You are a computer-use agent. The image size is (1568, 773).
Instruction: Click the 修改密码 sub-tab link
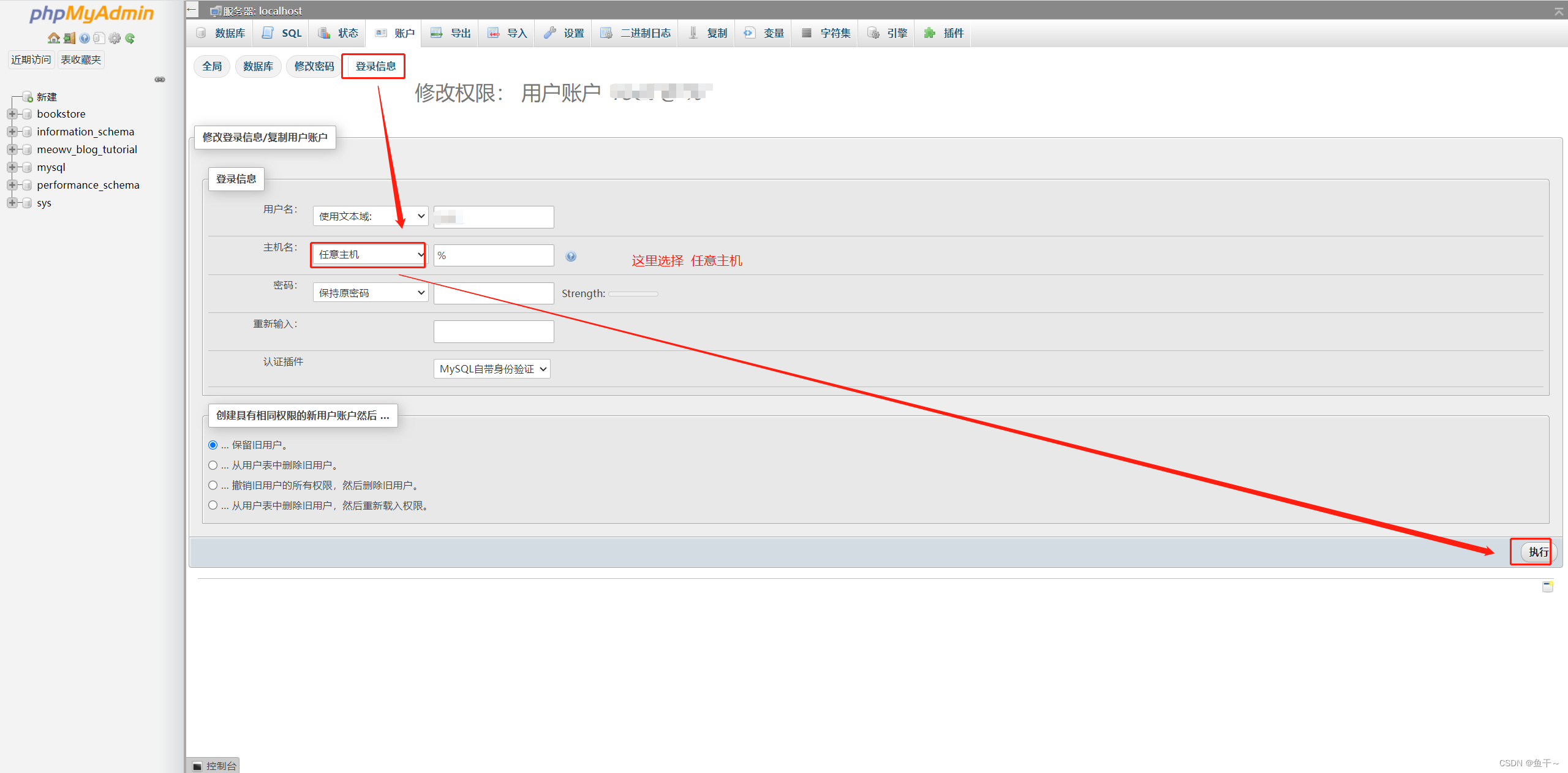pyautogui.click(x=314, y=66)
